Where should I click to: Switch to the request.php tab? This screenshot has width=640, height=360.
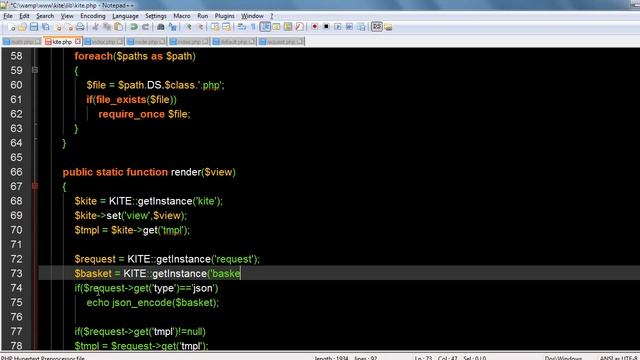pyautogui.click(x=281, y=42)
